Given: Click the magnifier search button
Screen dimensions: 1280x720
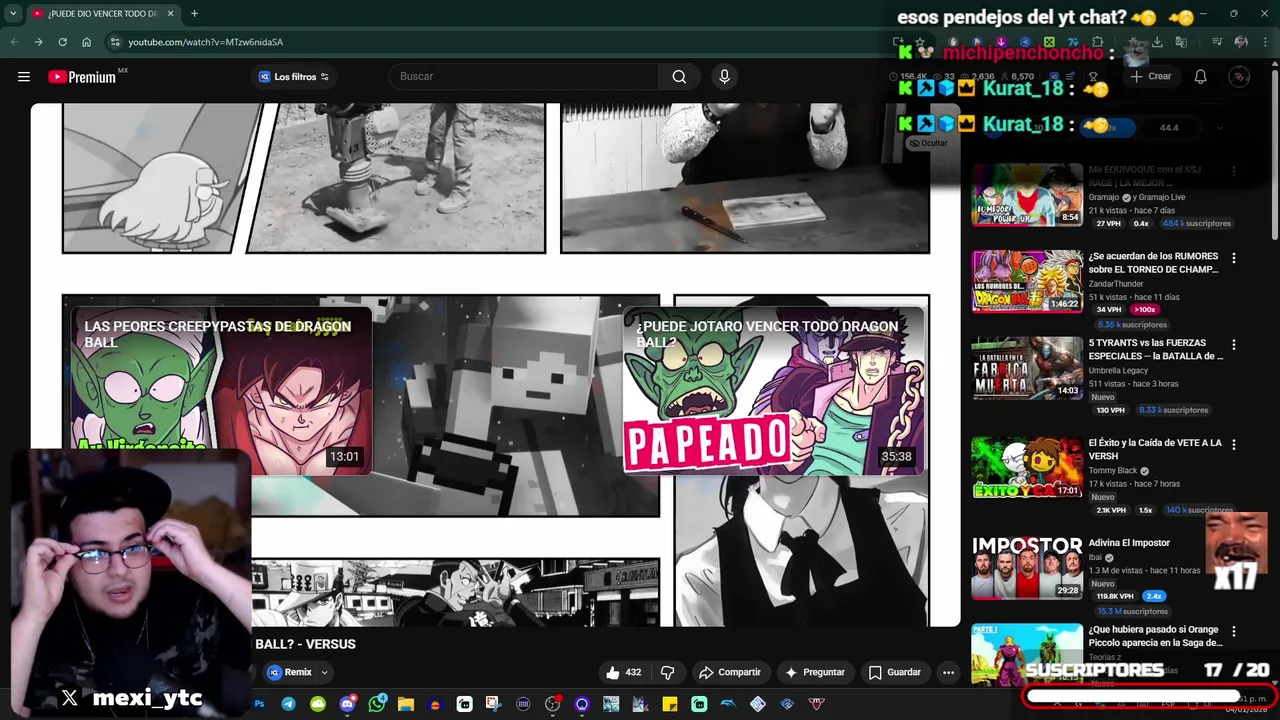Looking at the screenshot, I should point(679,77).
